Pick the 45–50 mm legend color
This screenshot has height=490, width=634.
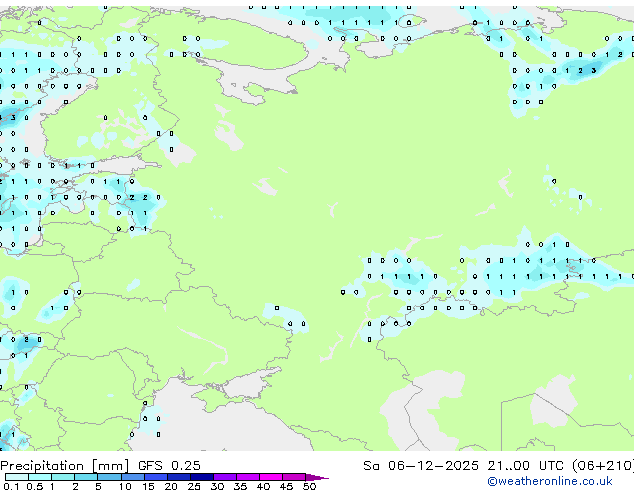point(294,477)
